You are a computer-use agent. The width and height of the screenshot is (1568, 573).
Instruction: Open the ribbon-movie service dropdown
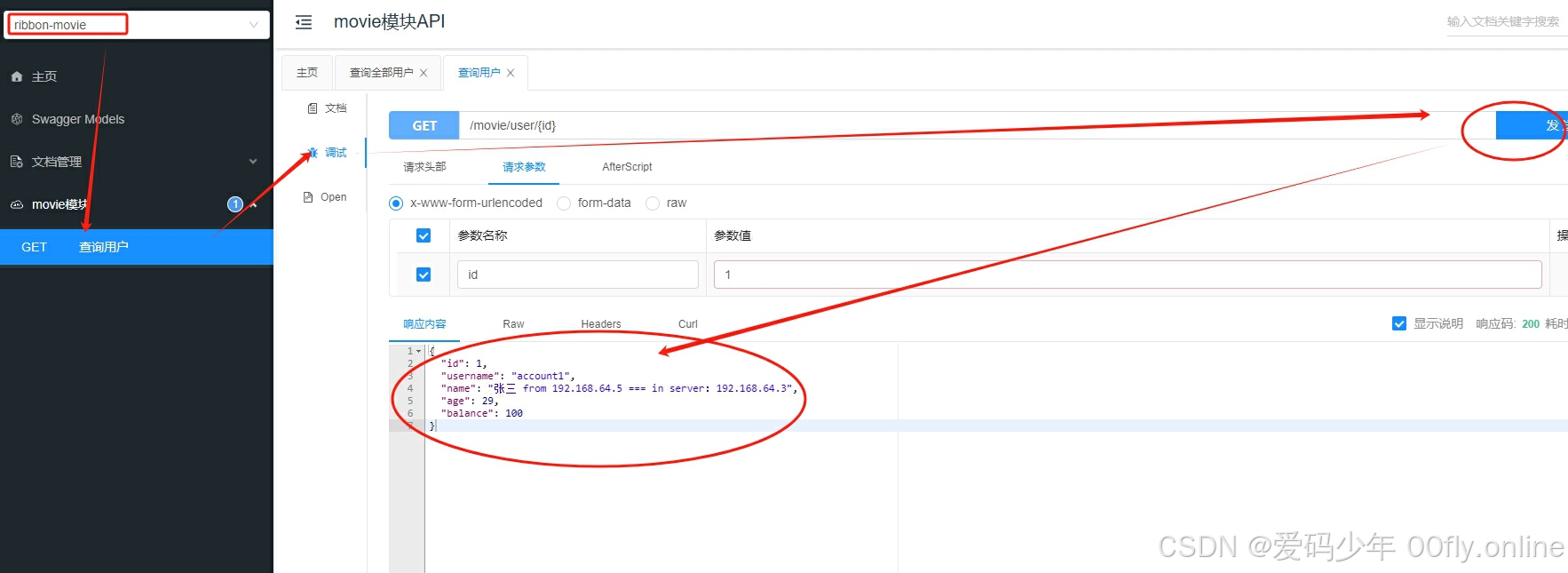click(x=253, y=25)
